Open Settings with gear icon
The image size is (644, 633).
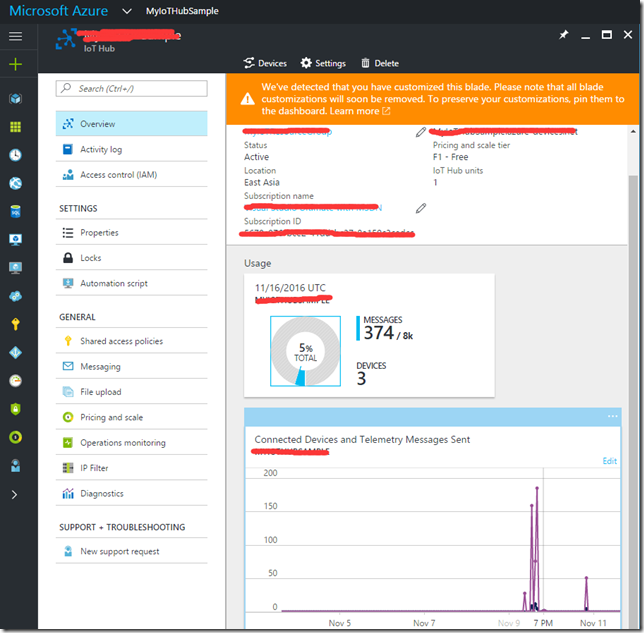tap(323, 63)
